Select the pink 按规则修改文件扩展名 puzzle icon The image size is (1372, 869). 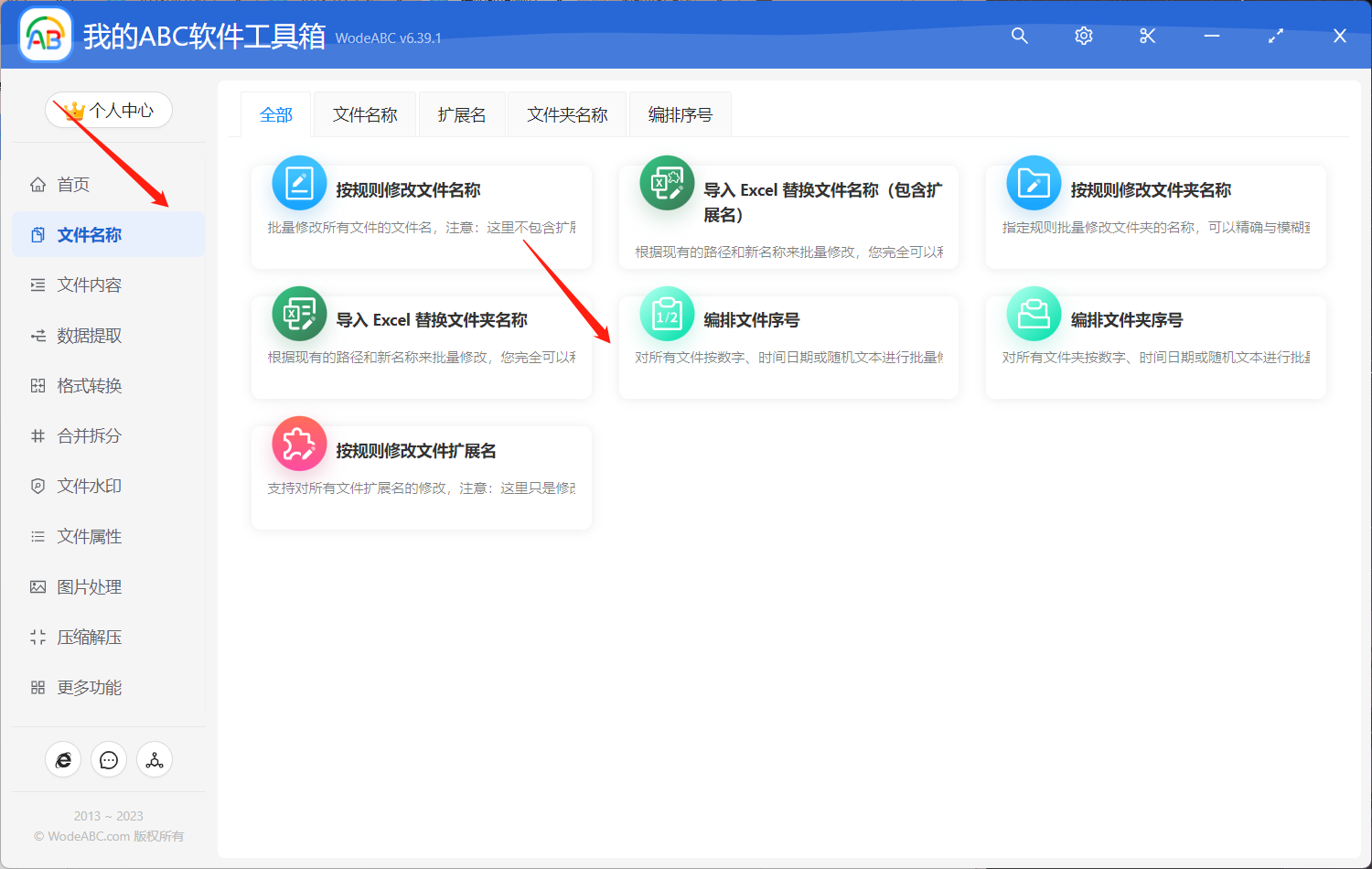299,443
